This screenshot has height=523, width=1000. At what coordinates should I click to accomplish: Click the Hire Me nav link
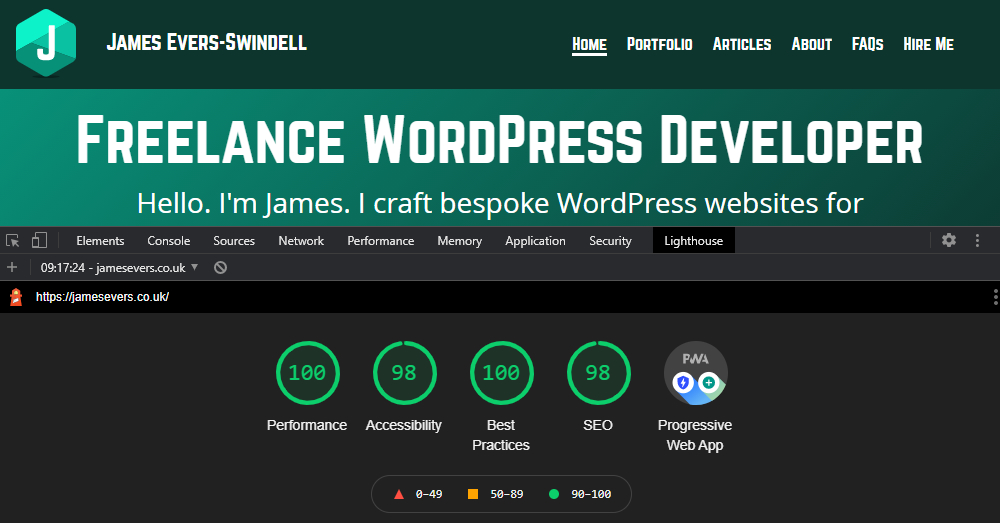[929, 44]
